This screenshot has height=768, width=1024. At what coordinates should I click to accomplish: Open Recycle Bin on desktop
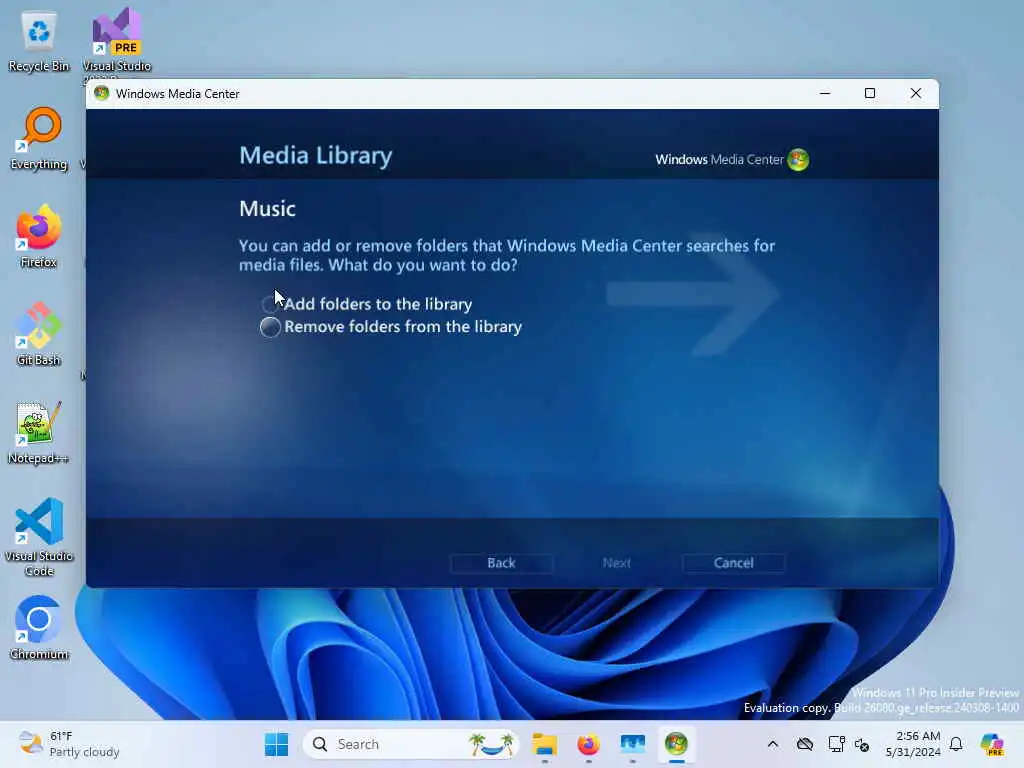coord(39,42)
